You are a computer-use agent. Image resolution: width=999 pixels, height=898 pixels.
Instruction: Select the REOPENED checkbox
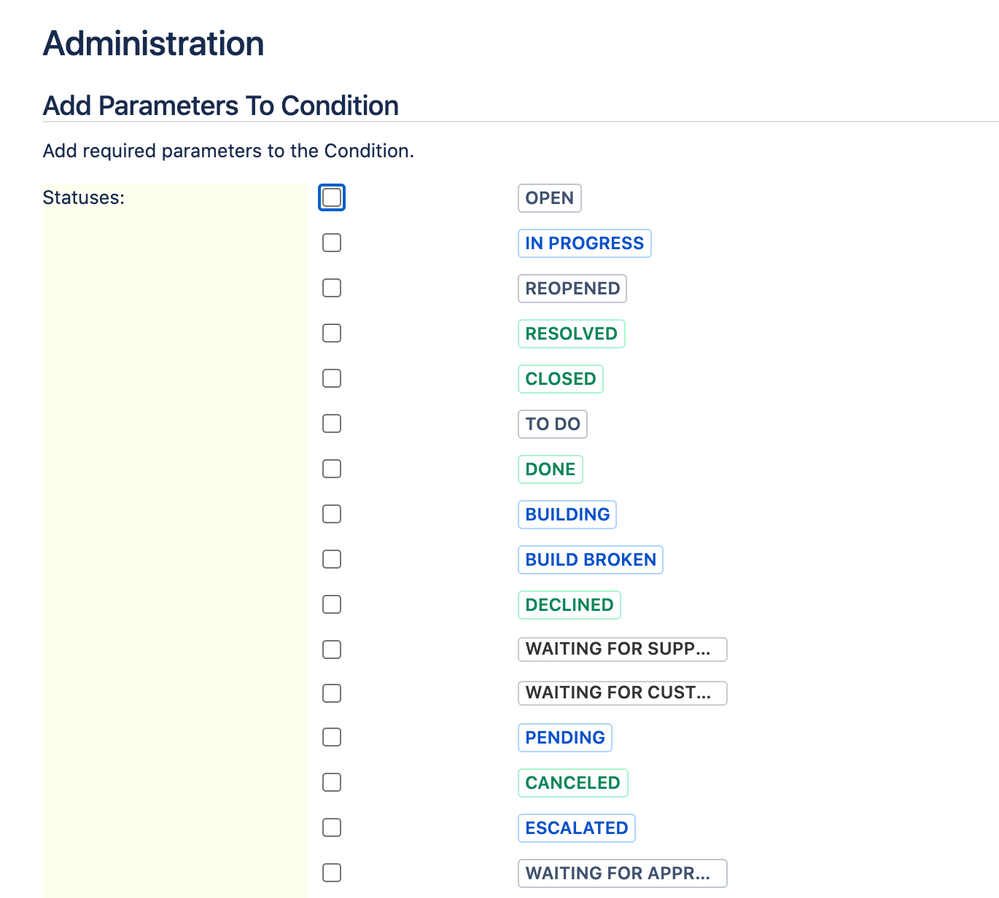(331, 288)
